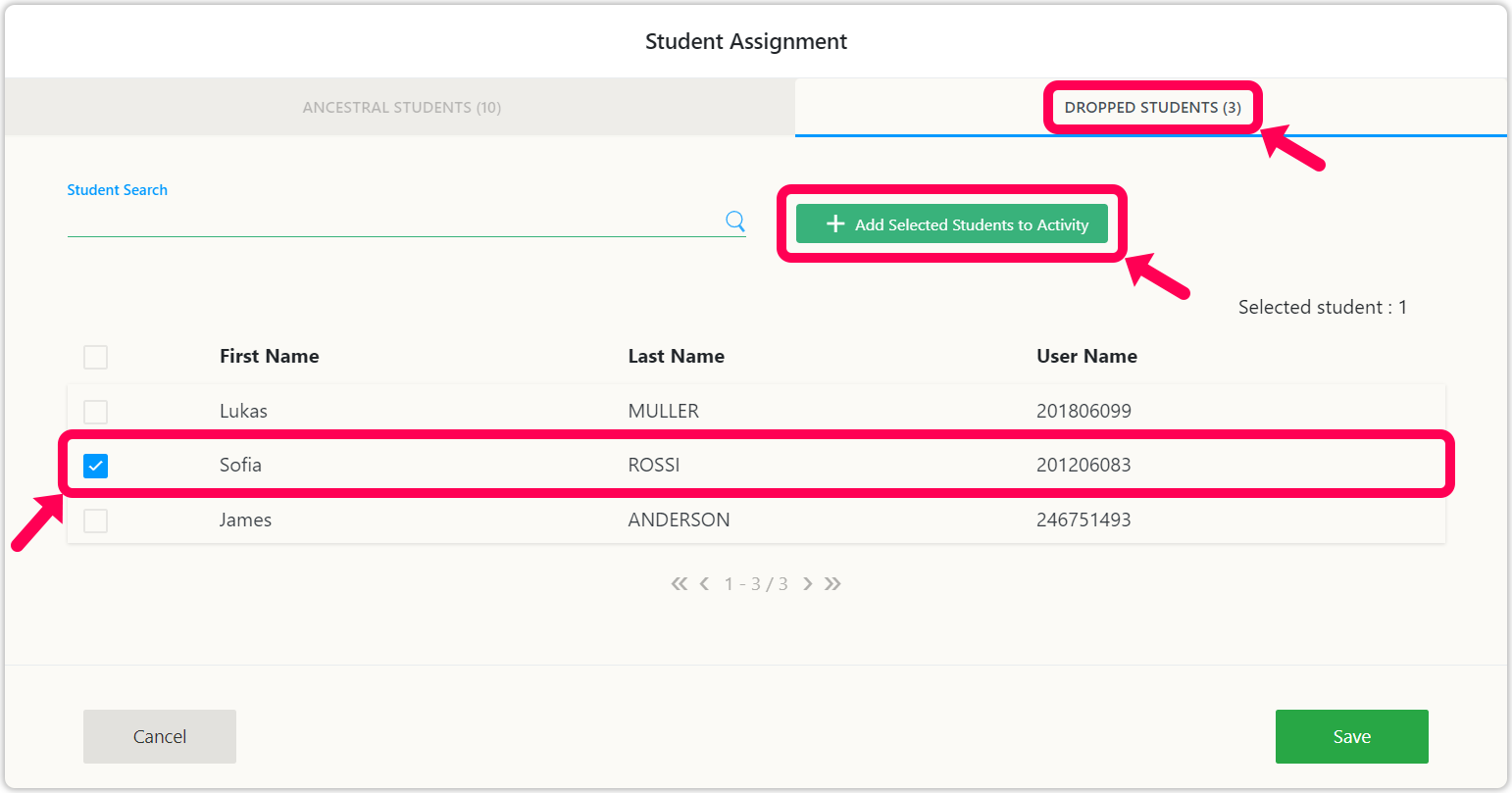The height and width of the screenshot is (793, 1512).
Task: Select the first name Lukas
Action: pyautogui.click(x=243, y=412)
